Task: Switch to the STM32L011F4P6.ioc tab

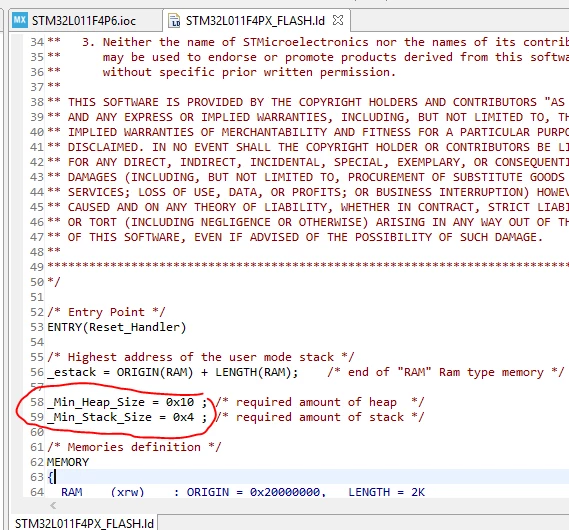Action: click(x=83, y=21)
